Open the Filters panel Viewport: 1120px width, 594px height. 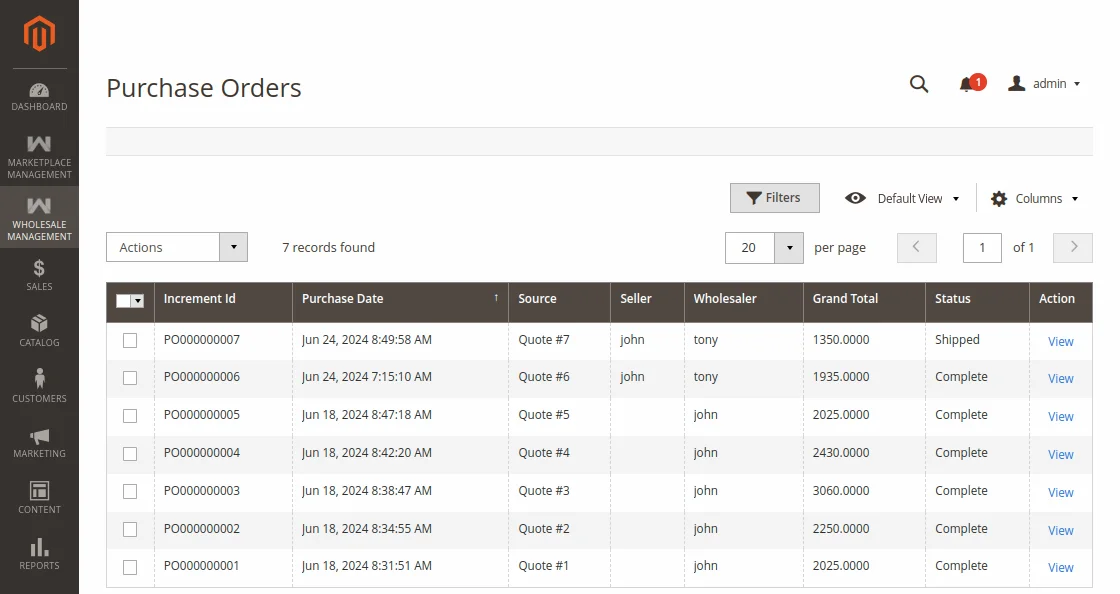775,198
